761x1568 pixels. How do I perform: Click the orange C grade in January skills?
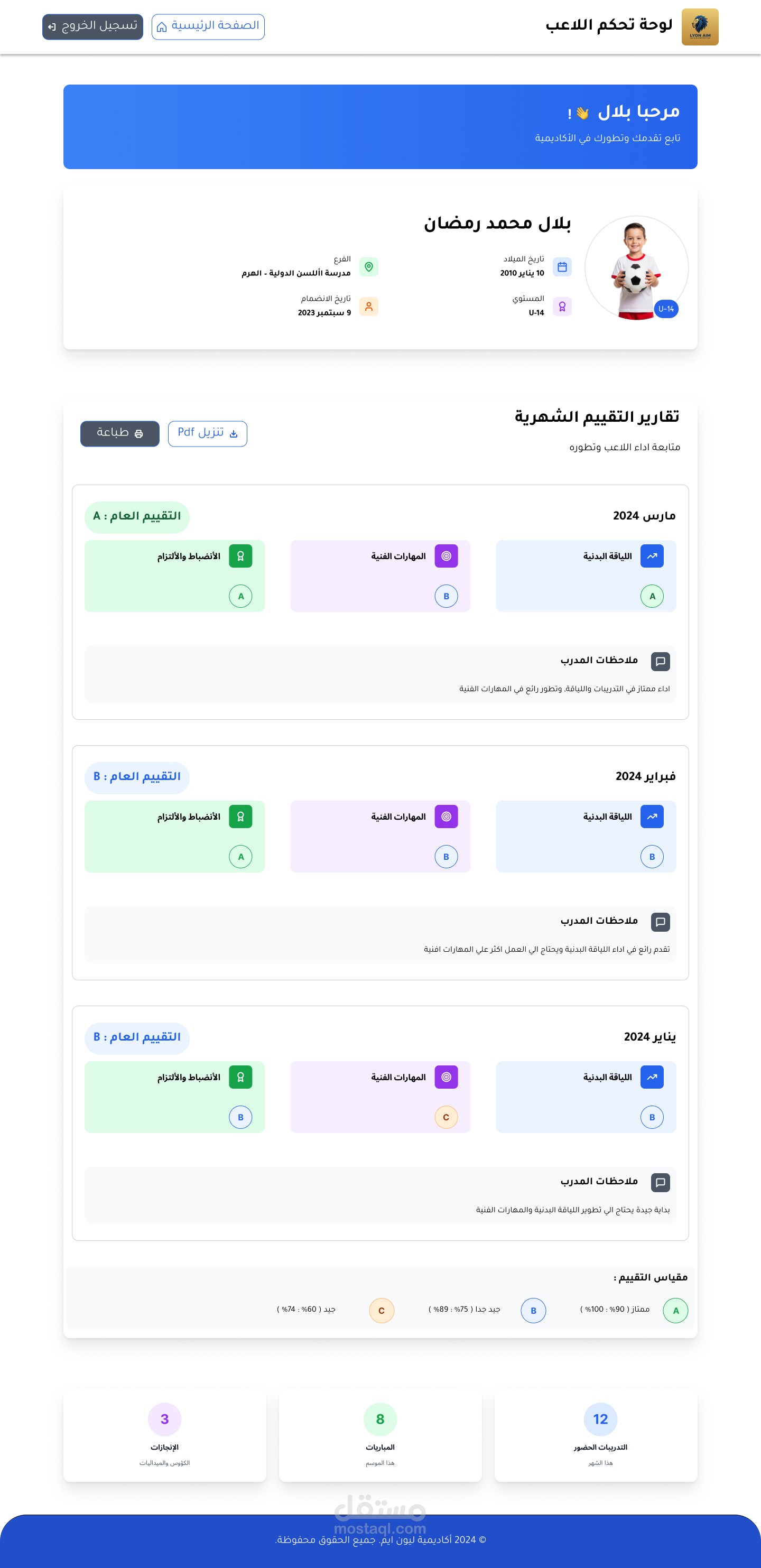coord(446,1117)
